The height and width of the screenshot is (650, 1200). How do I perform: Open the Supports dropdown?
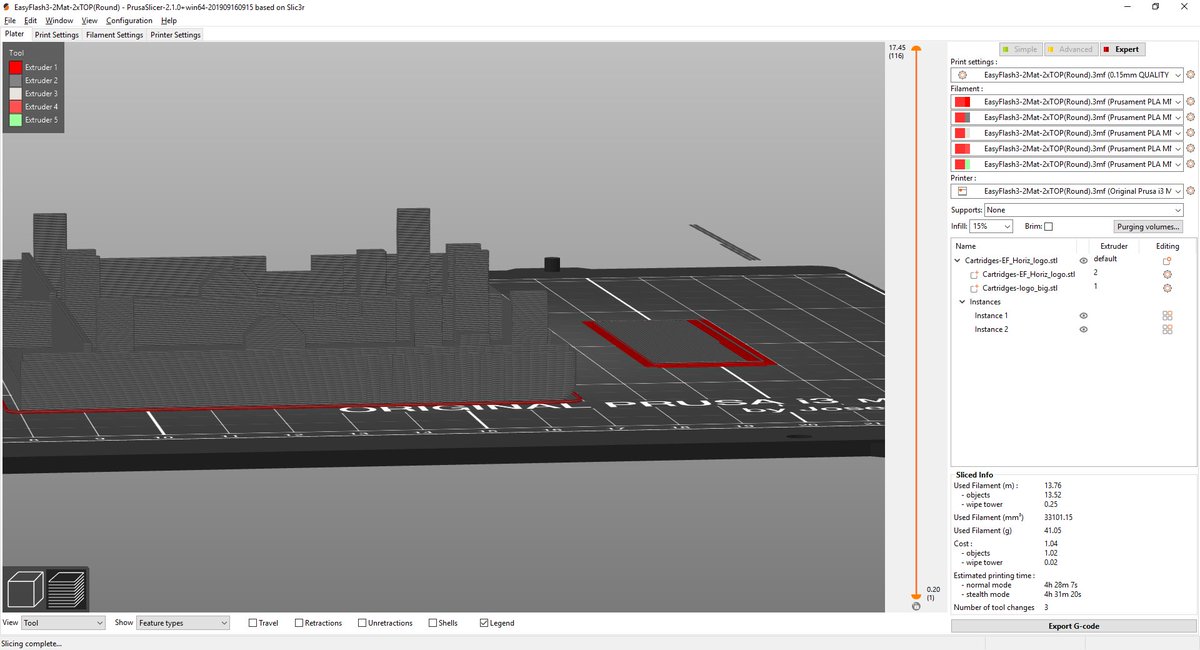pyautogui.click(x=1084, y=210)
